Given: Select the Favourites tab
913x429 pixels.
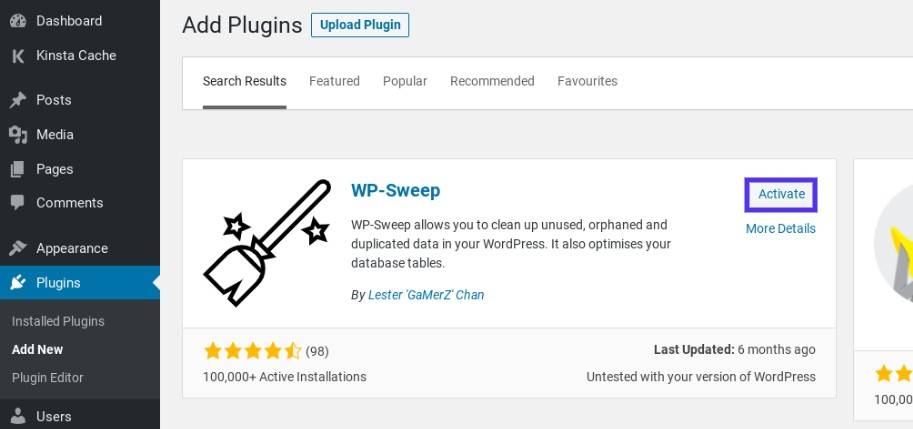Looking at the screenshot, I should point(587,81).
